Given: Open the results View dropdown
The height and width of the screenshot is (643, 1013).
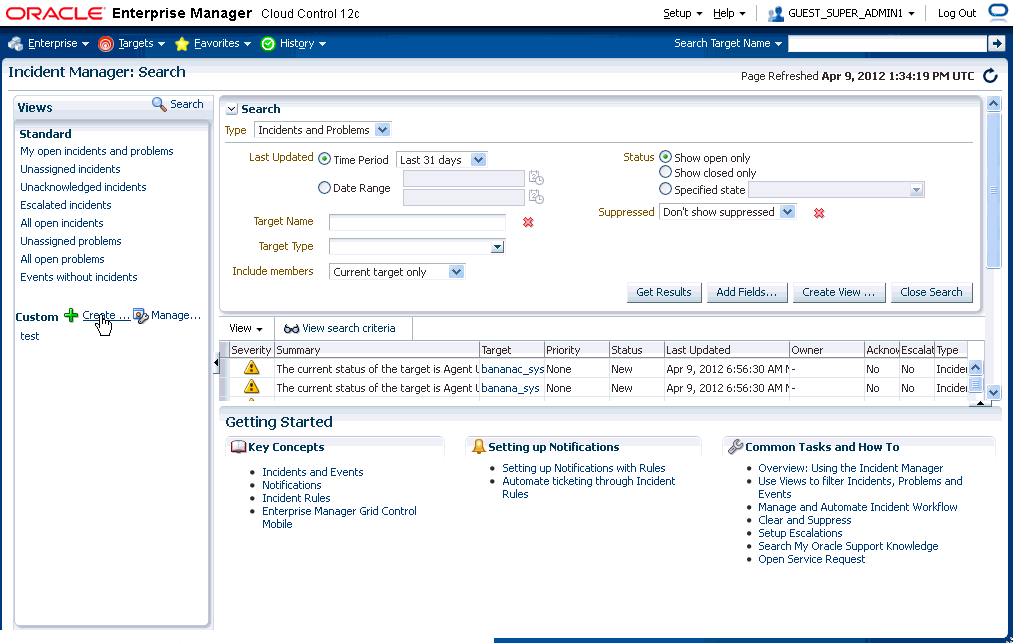Looking at the screenshot, I should 246,328.
